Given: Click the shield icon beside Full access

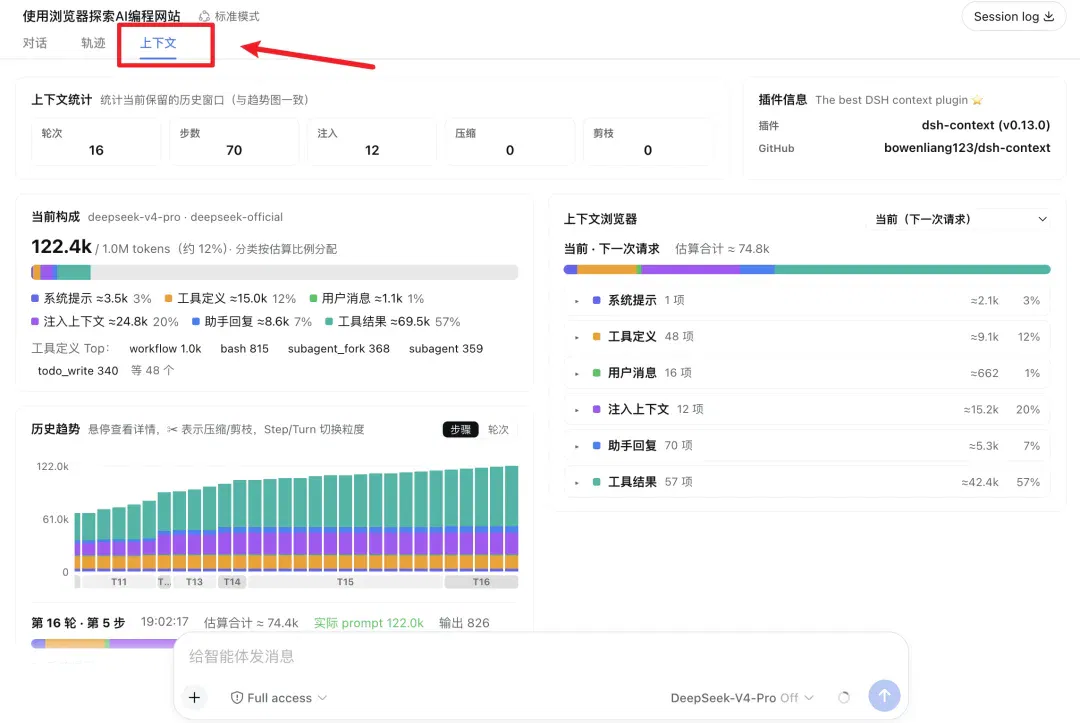Looking at the screenshot, I should [237, 698].
